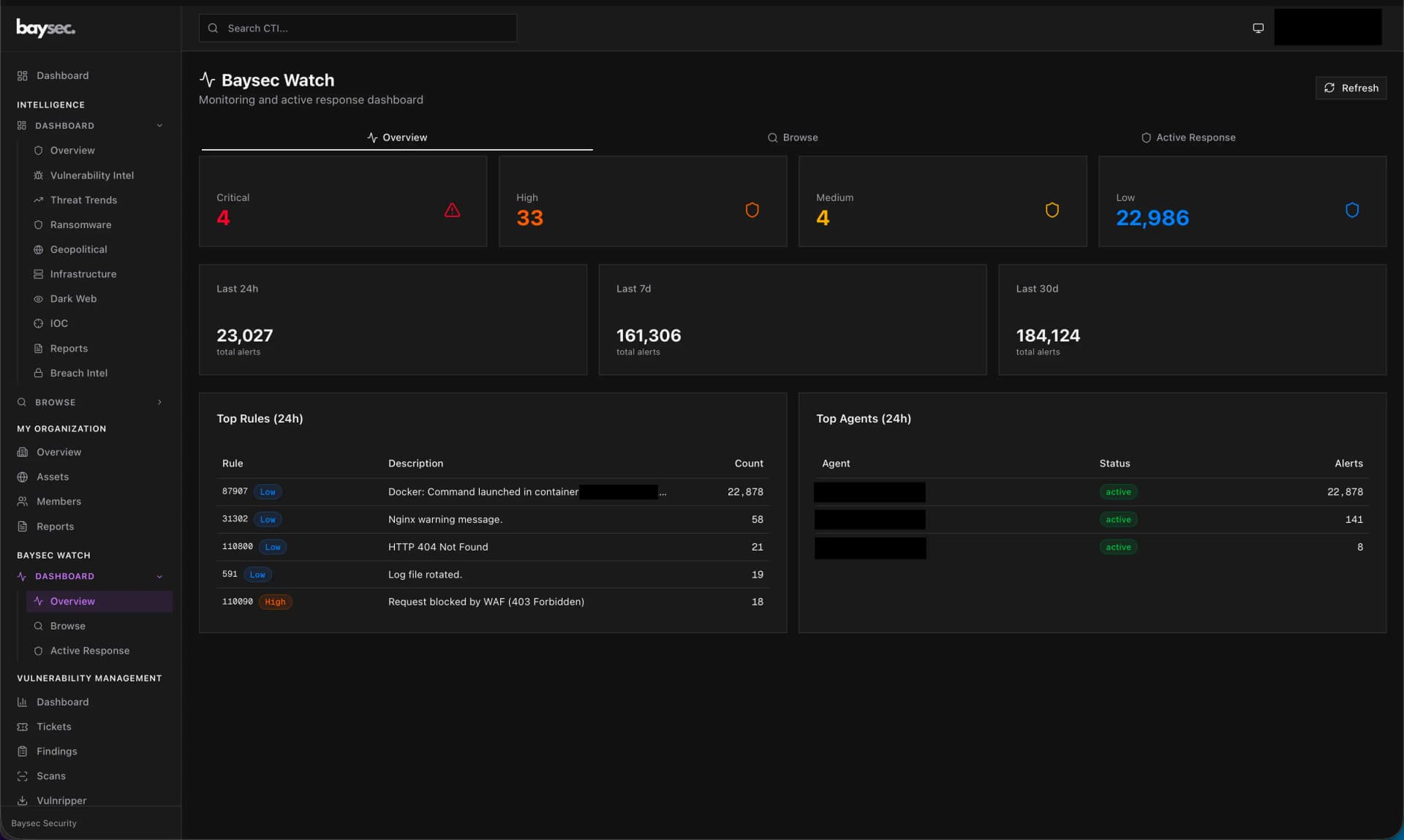Collapse the Intelligence Dashboard section
Image resolution: width=1404 pixels, height=840 pixels.
click(159, 125)
